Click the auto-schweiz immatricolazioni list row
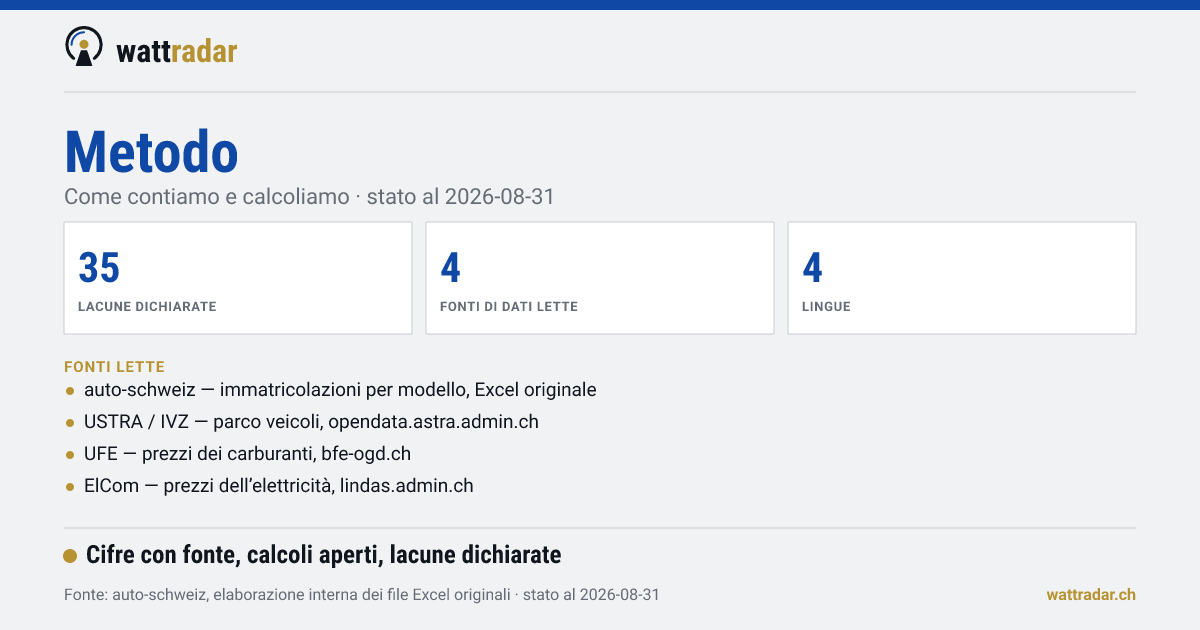Image resolution: width=1200 pixels, height=630 pixels. 331,390
